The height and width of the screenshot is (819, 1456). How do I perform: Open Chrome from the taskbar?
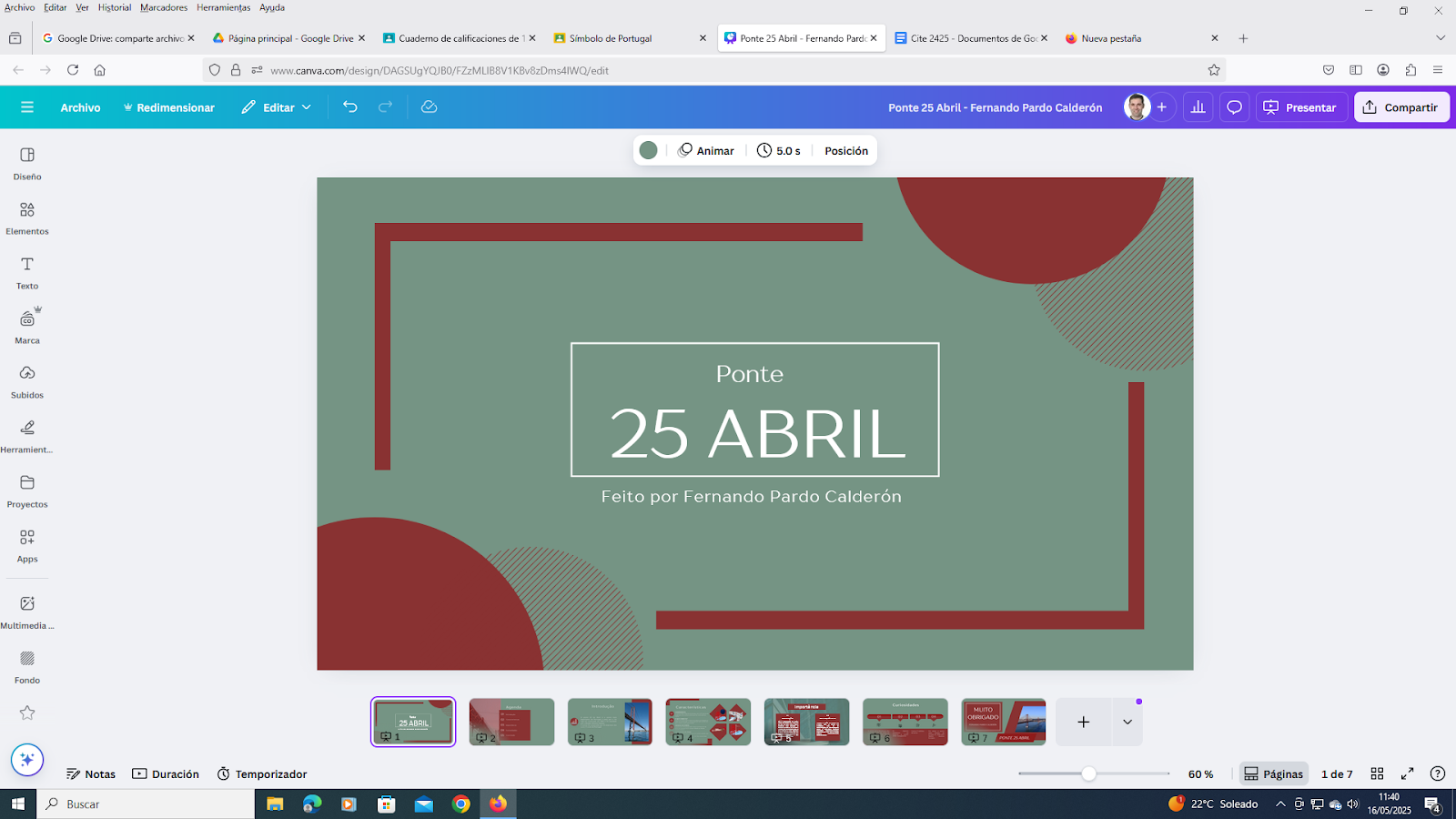[x=461, y=804]
